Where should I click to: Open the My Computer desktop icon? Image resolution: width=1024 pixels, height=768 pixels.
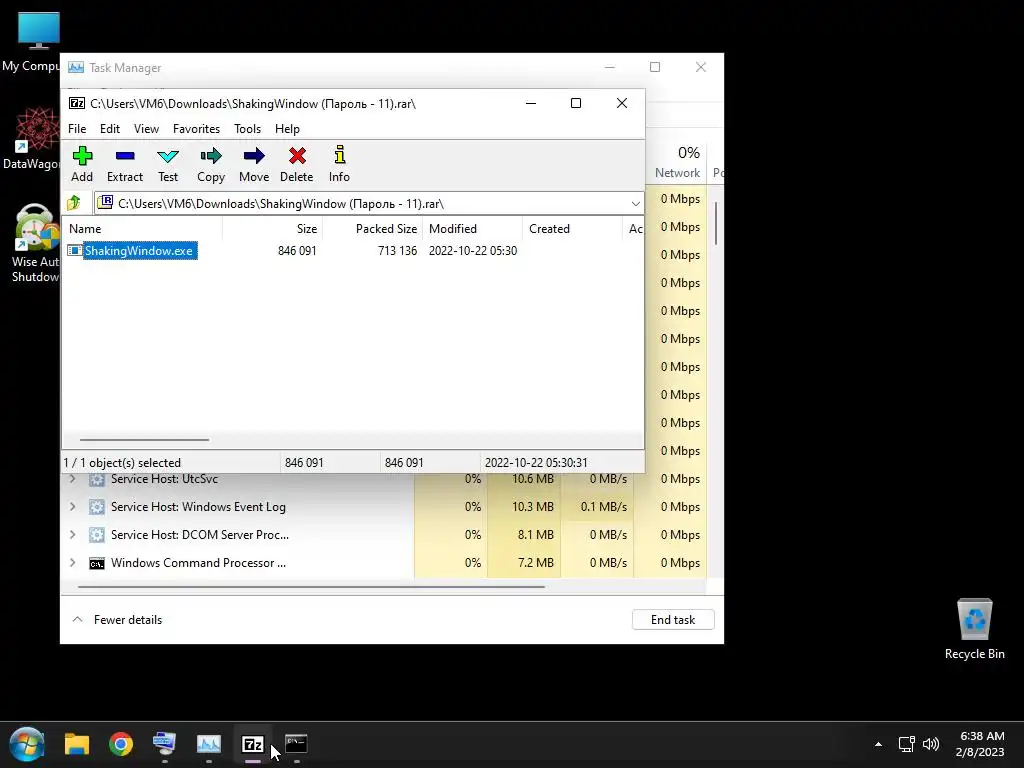(x=38, y=42)
